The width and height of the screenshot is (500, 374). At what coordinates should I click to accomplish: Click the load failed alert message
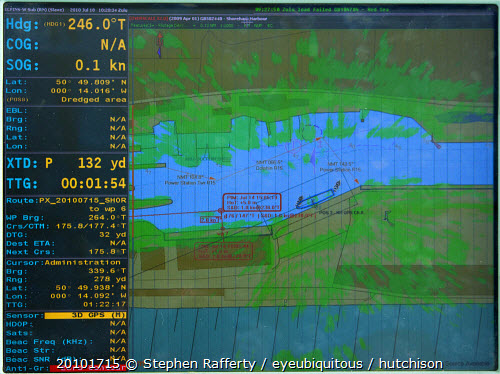(322, 10)
